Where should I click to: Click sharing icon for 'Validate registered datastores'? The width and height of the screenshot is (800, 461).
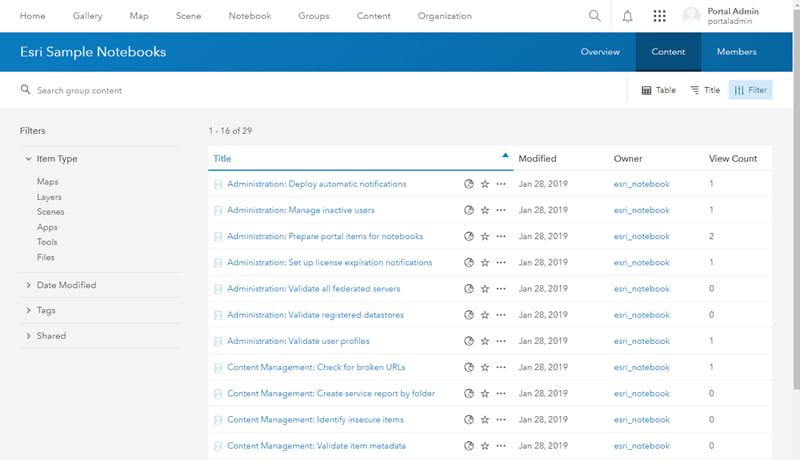tap(469, 315)
